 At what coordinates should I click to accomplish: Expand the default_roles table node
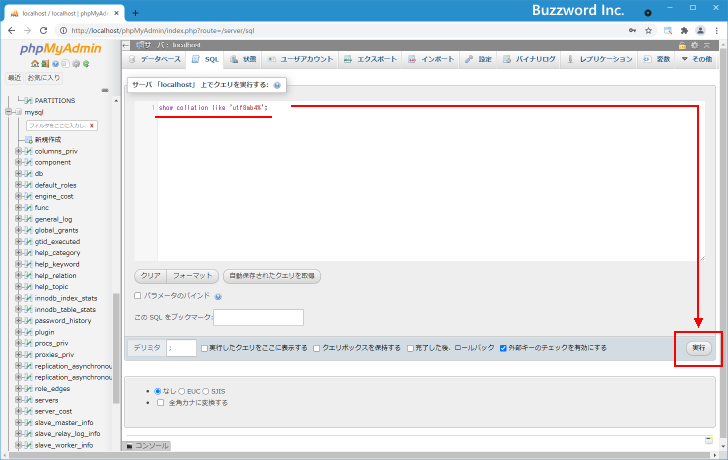pos(19,185)
